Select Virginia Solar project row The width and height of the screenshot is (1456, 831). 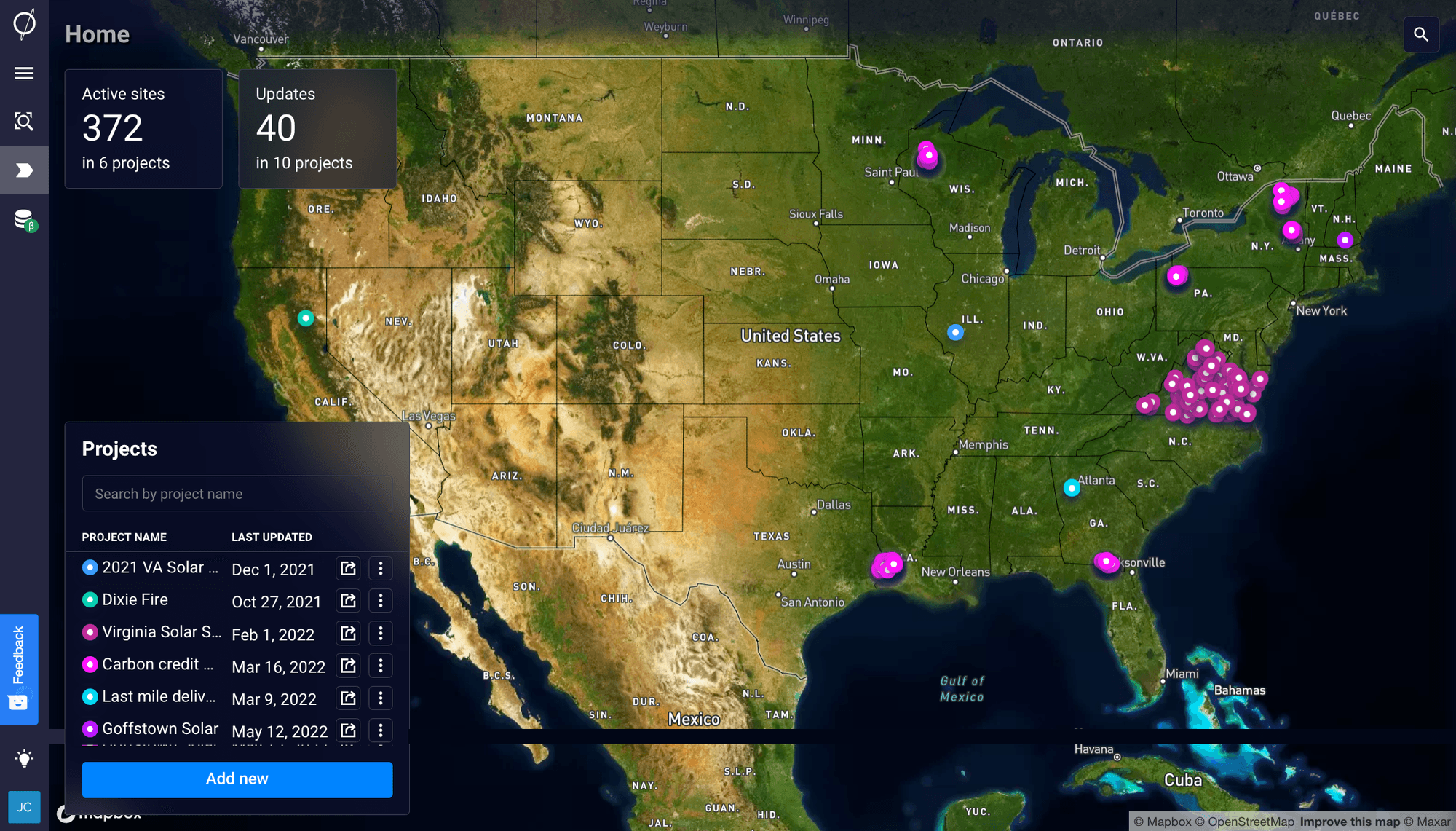click(x=162, y=632)
